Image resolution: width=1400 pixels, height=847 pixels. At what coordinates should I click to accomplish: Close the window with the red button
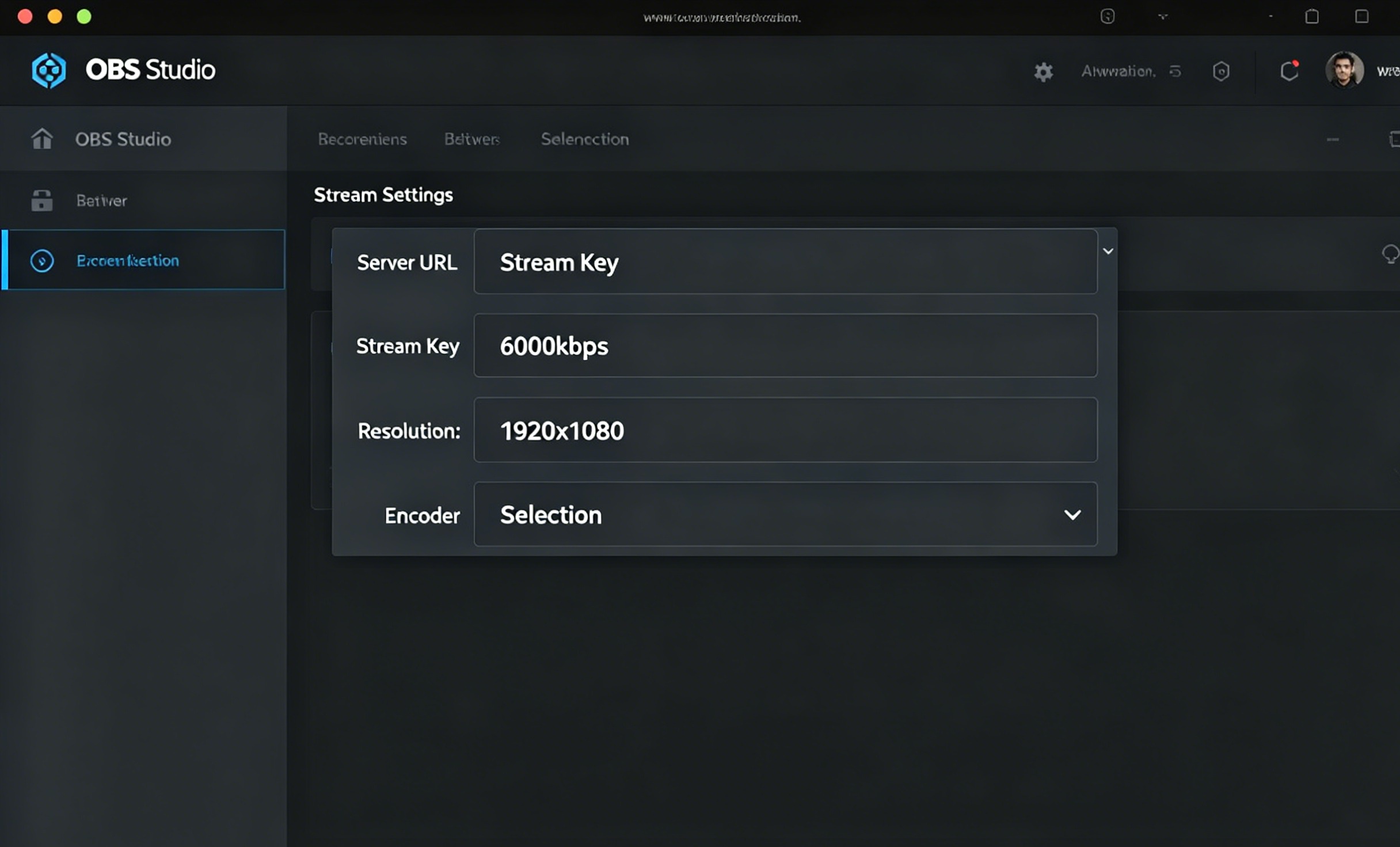click(25, 16)
